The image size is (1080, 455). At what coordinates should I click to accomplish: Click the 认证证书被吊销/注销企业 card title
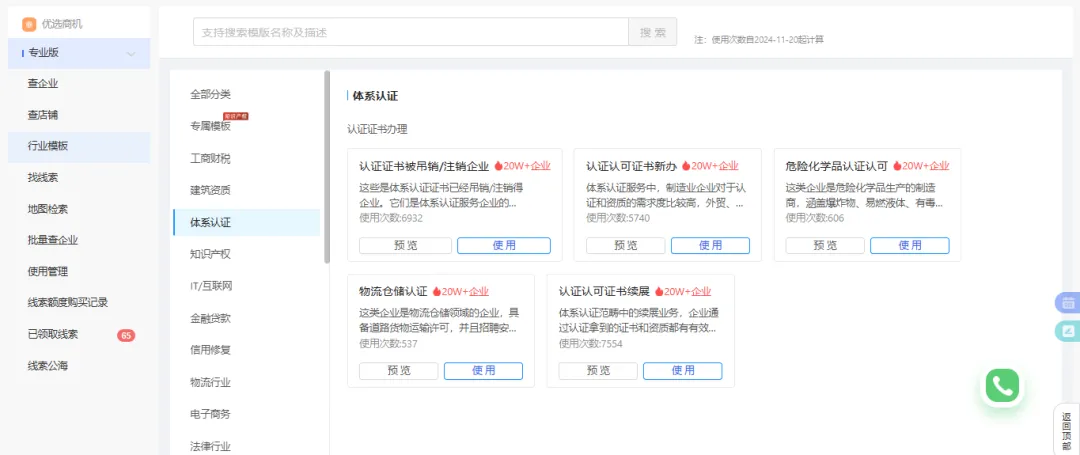click(x=424, y=166)
